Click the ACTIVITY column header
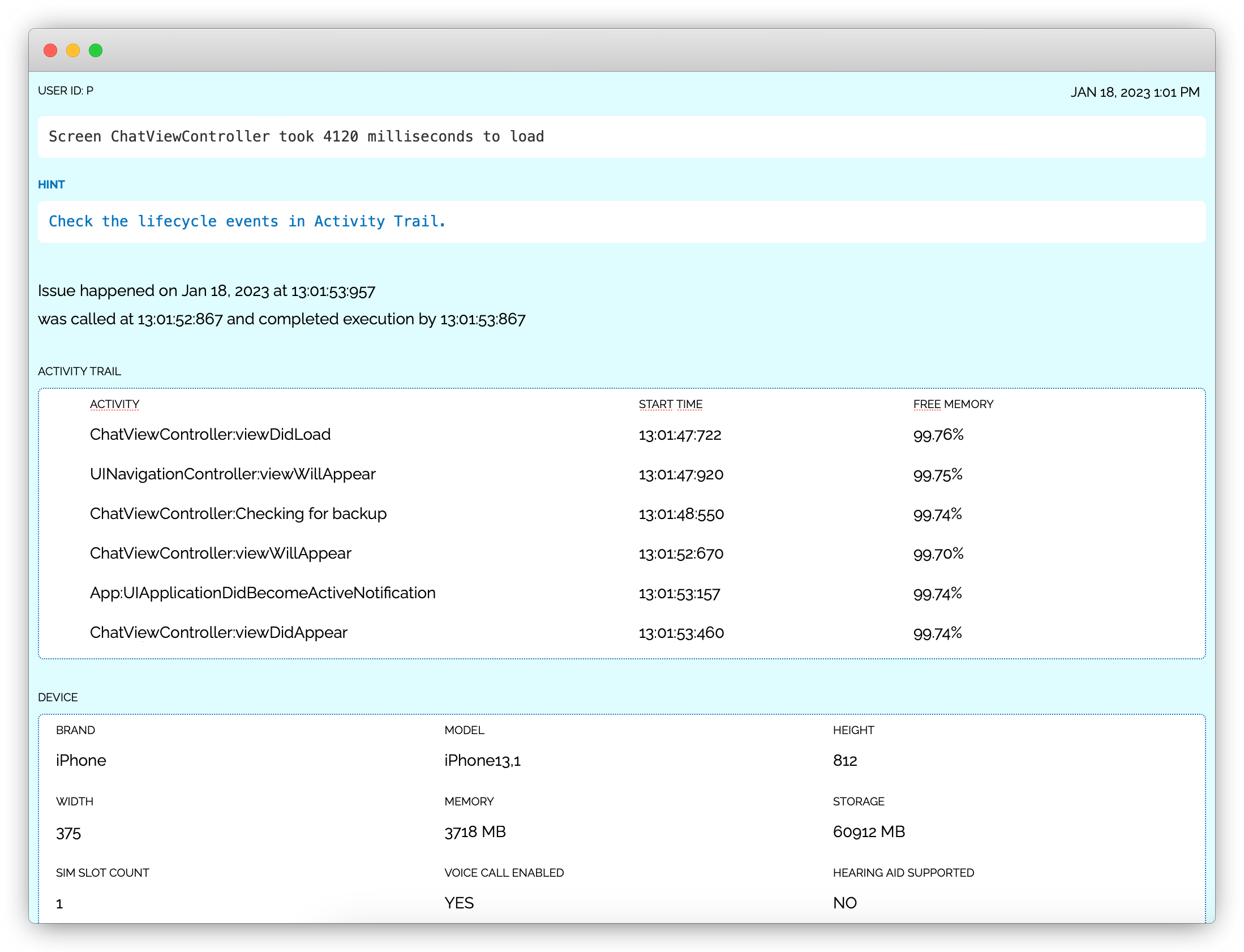 114,404
